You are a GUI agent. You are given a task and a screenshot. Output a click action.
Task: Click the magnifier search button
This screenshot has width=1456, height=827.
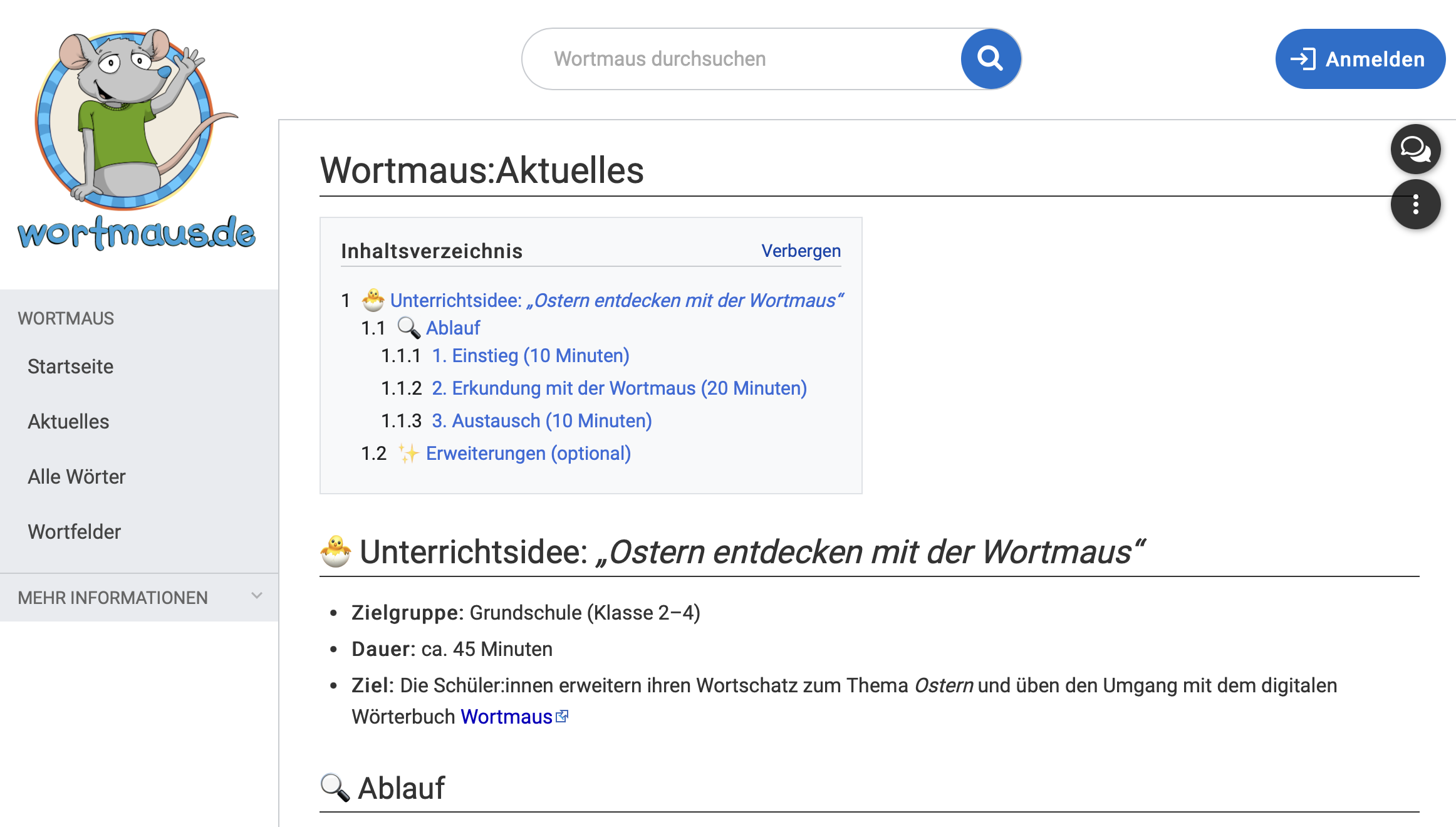point(991,59)
